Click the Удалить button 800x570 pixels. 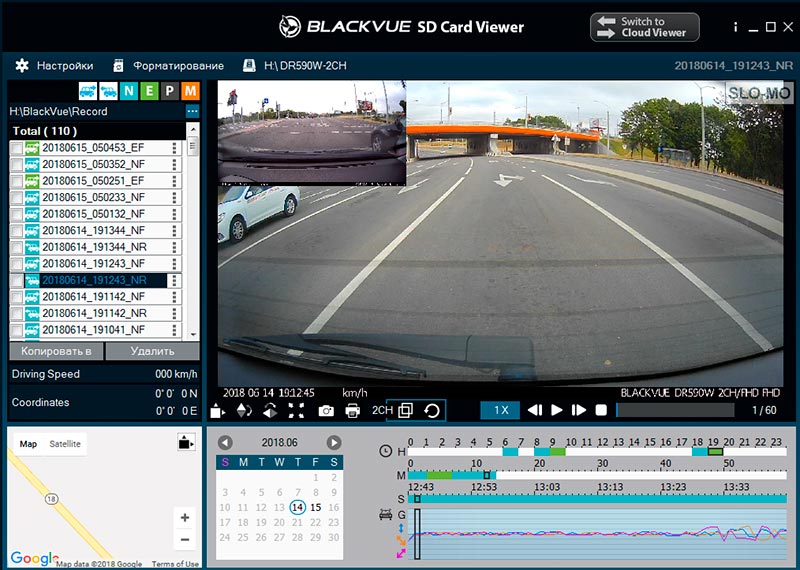[x=152, y=351]
